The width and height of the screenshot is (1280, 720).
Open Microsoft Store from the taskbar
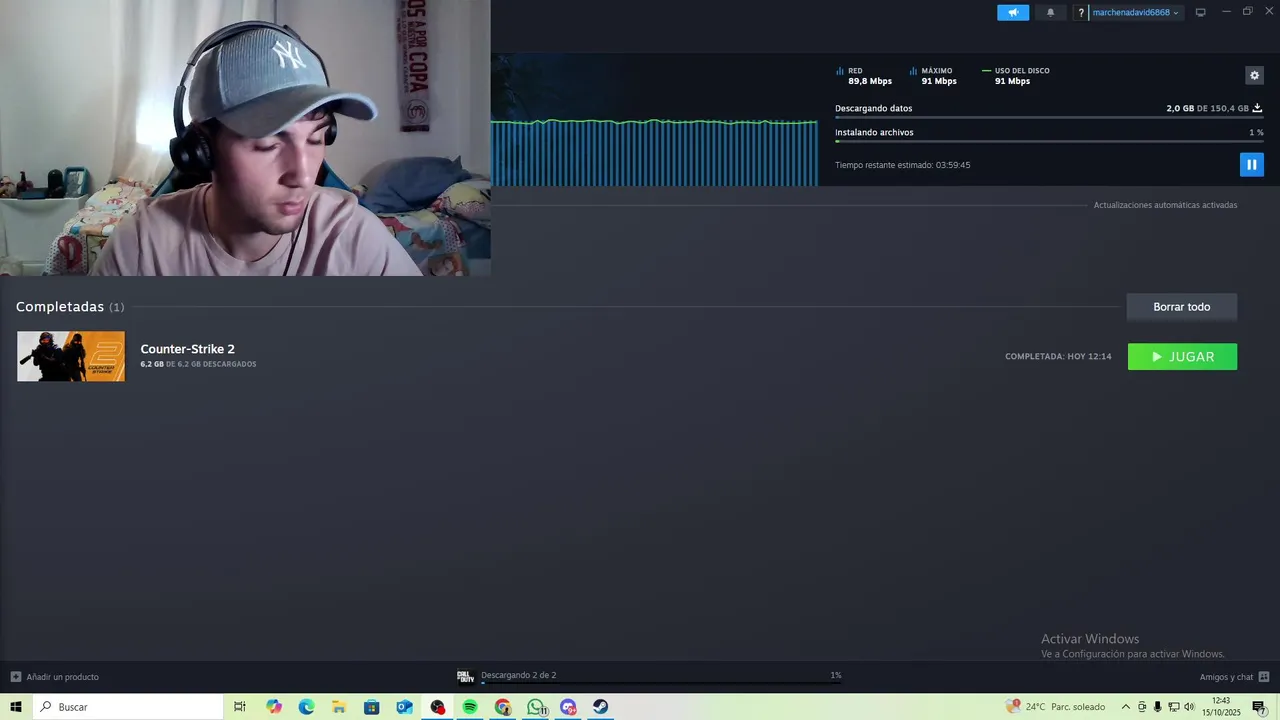tap(372, 707)
